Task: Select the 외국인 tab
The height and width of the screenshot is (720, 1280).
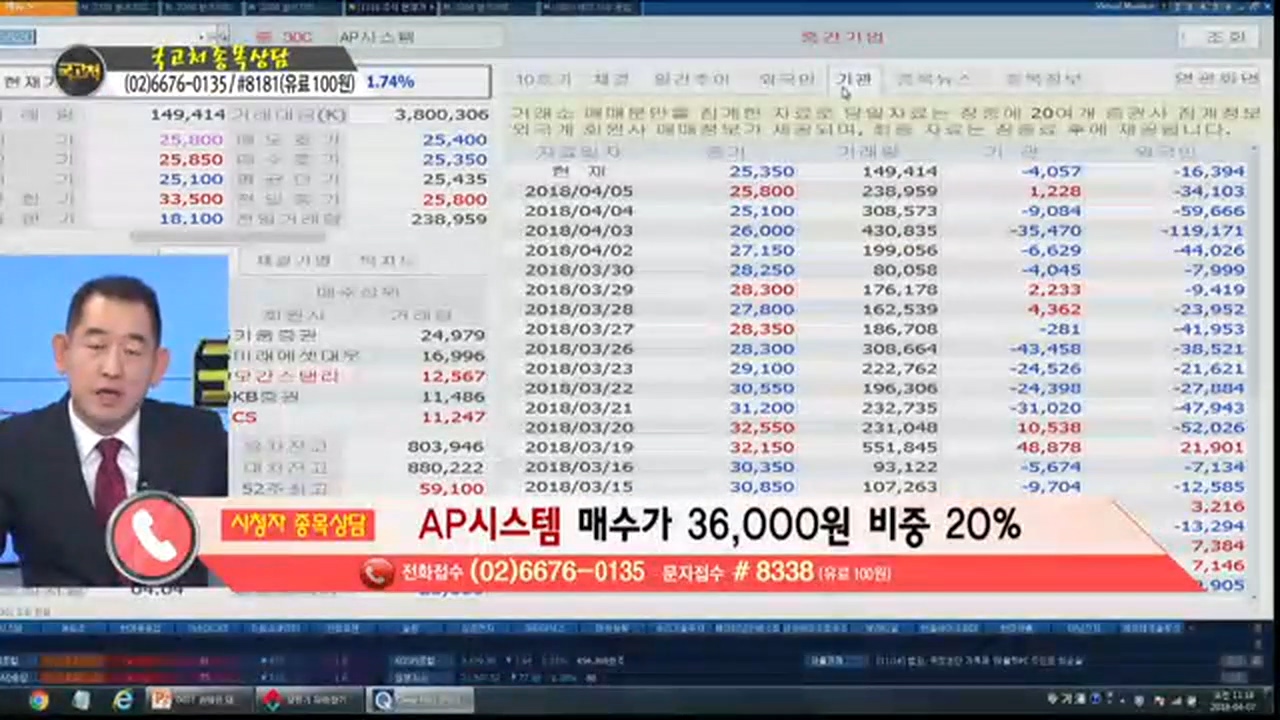Action: 786,79
